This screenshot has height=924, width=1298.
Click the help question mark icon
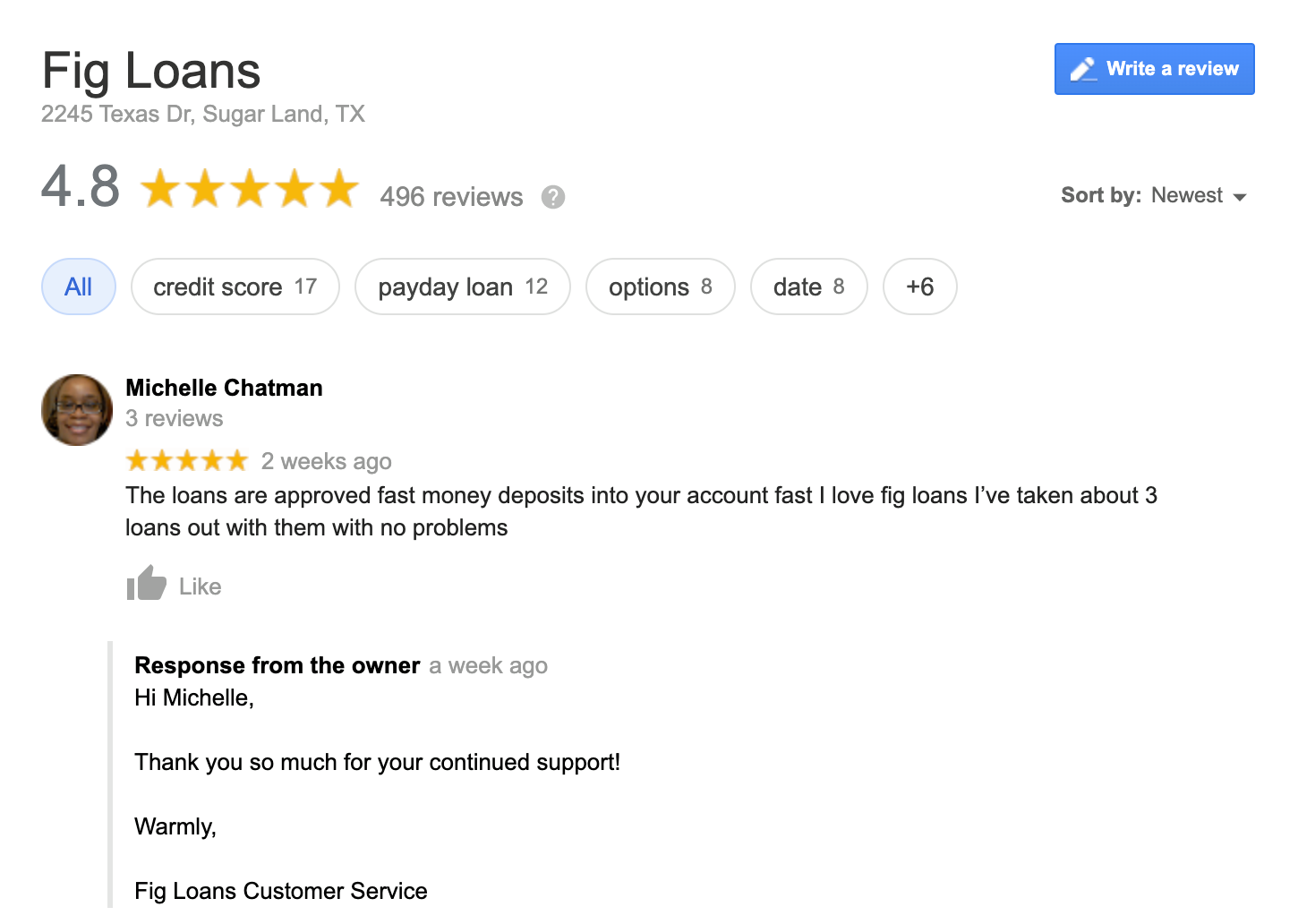click(553, 197)
